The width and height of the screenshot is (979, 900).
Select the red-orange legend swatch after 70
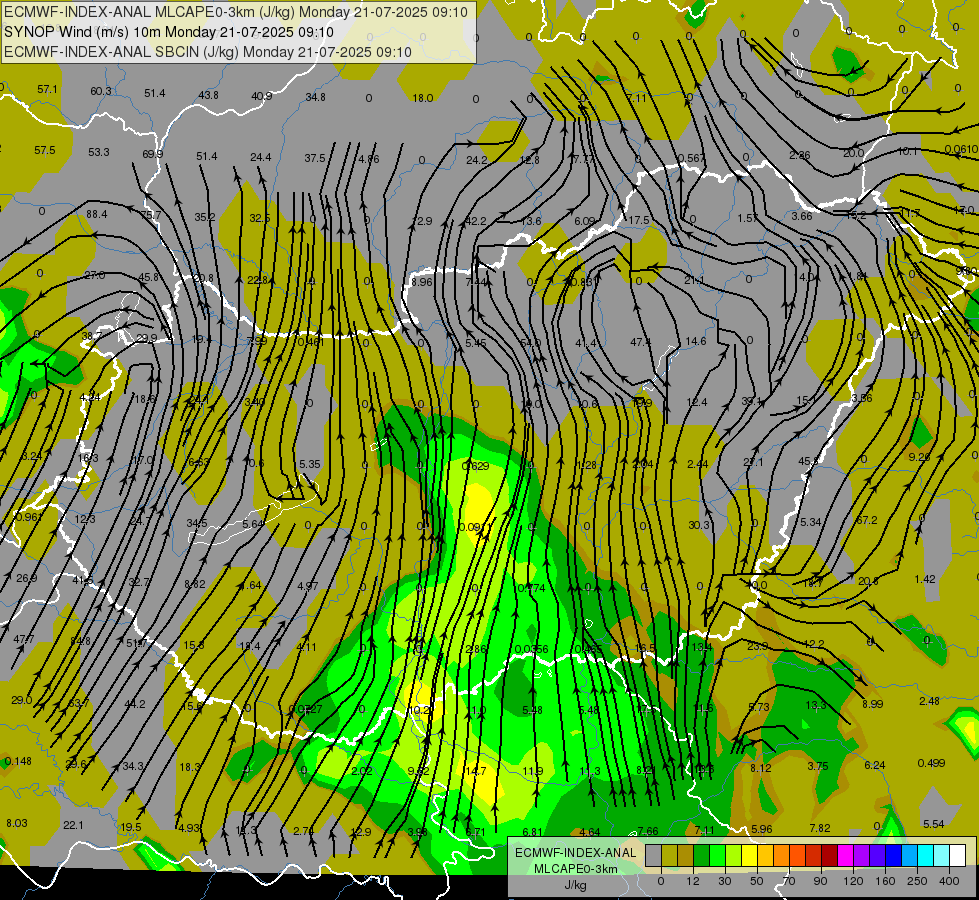click(798, 855)
